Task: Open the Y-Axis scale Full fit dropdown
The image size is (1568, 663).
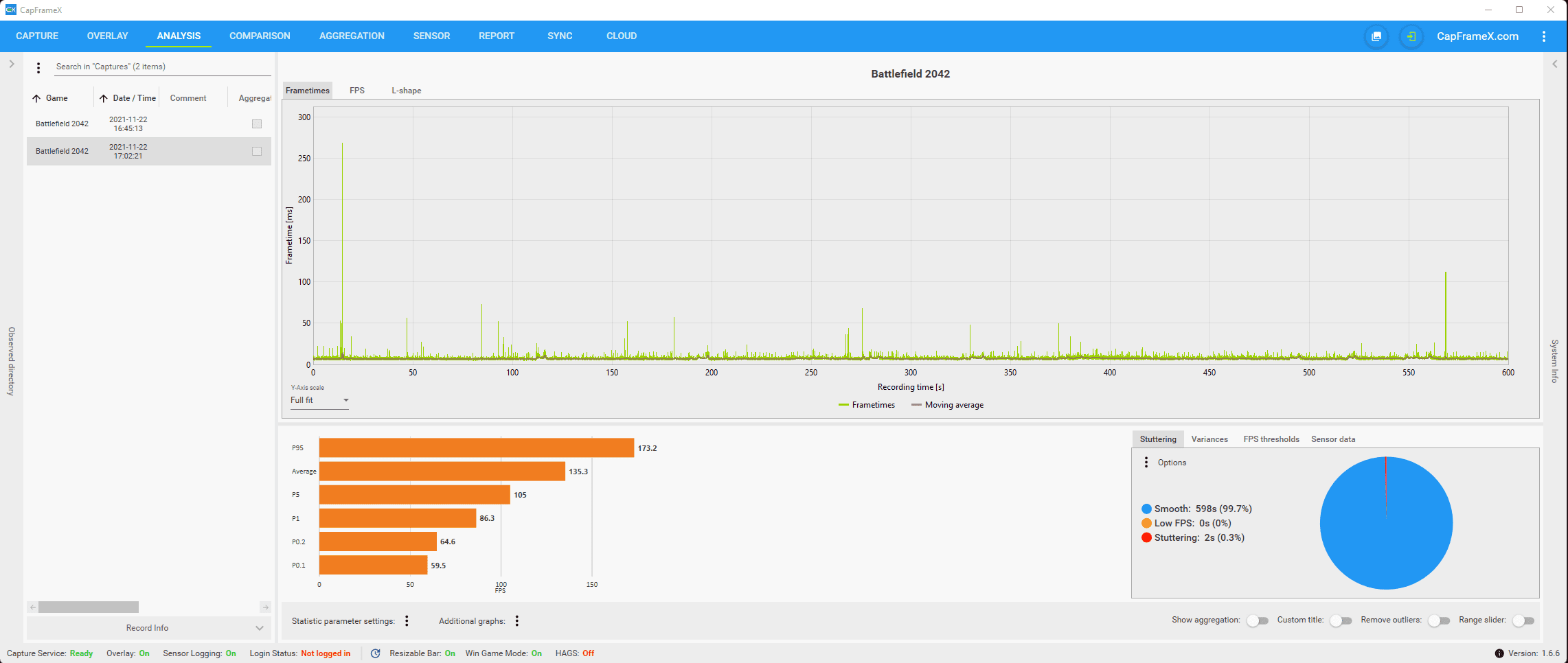Action: pos(319,400)
